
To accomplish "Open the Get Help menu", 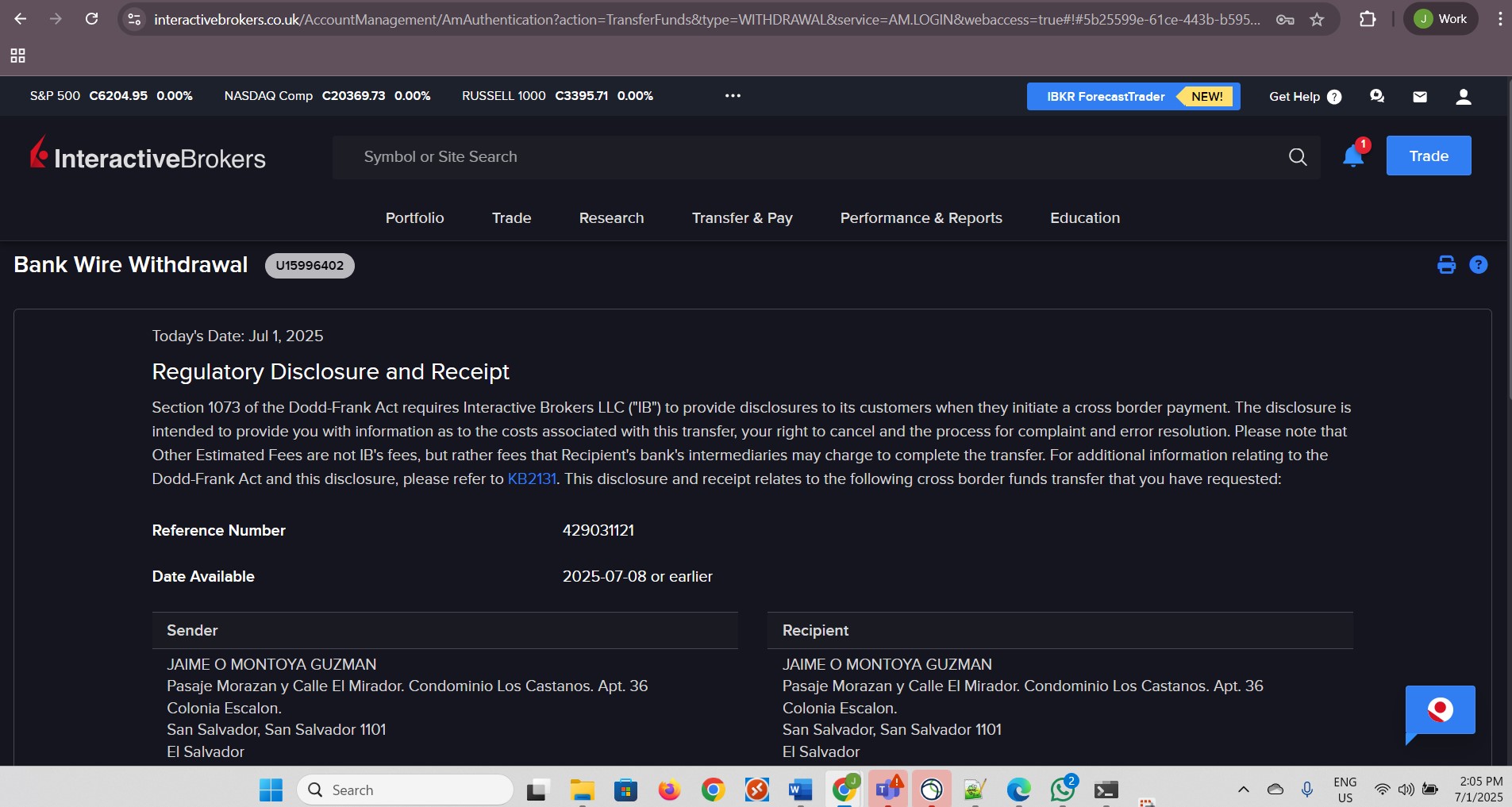I will pyautogui.click(x=1305, y=97).
